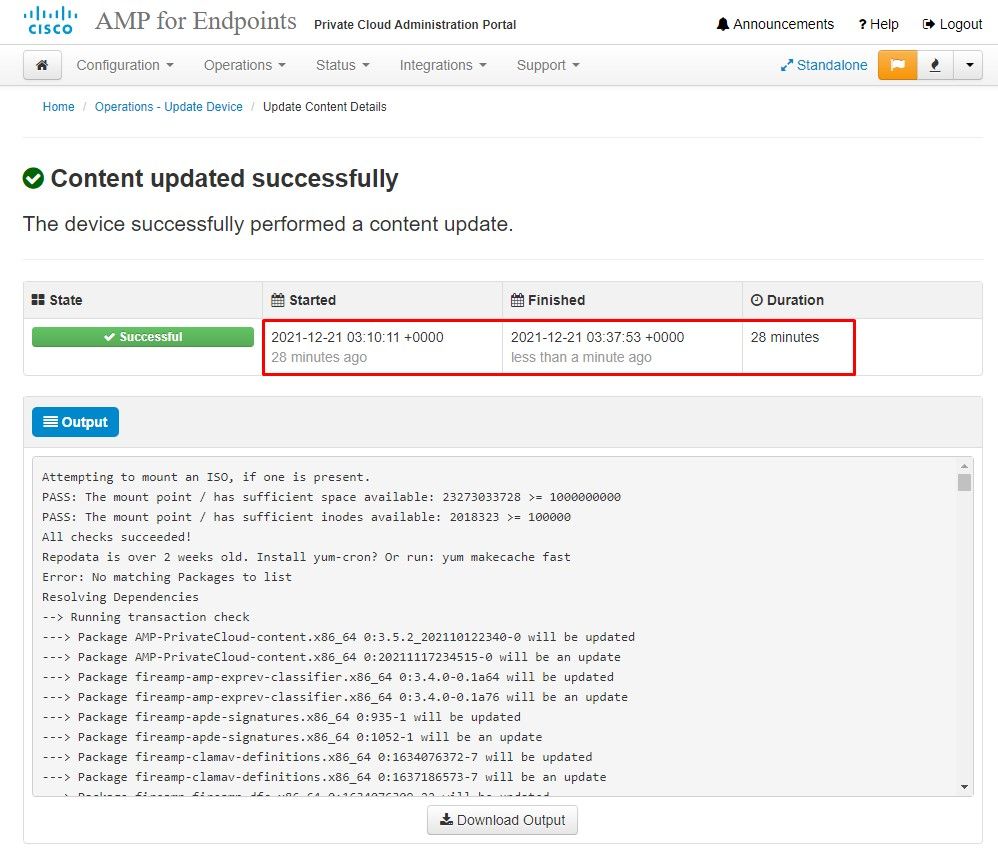Click the output scrollbar down arrow

[964, 788]
